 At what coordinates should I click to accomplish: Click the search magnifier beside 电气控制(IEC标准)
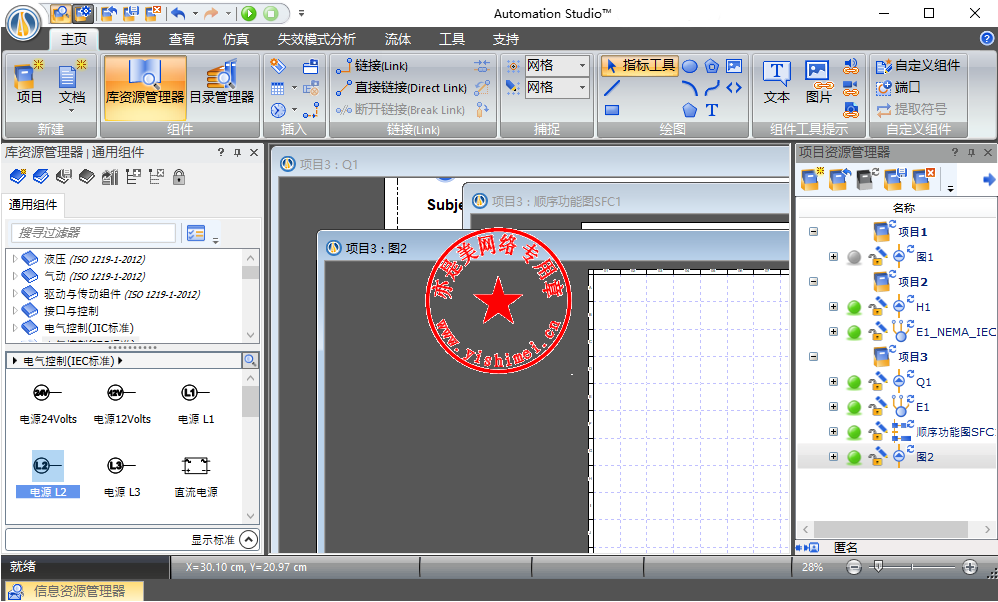tap(250, 361)
